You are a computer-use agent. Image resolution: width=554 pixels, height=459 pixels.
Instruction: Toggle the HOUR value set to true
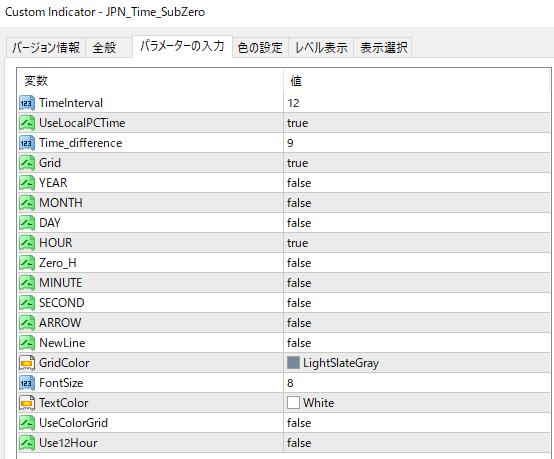click(417, 243)
